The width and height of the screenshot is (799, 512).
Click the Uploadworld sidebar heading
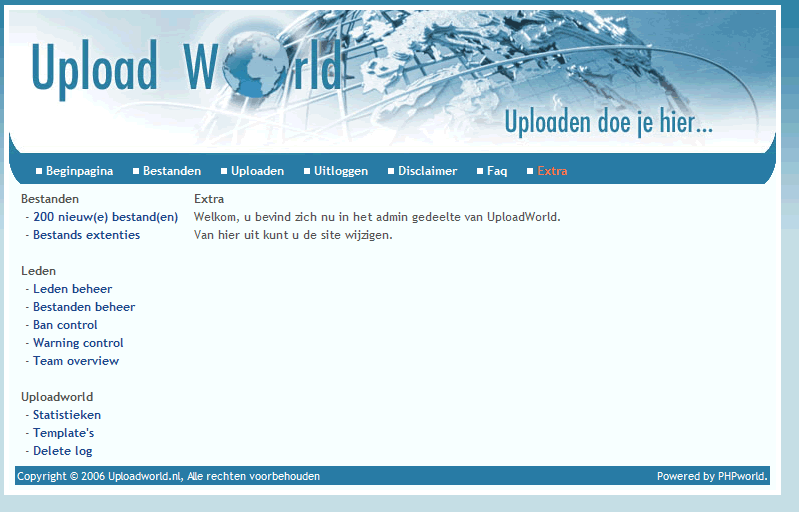[x=57, y=397]
